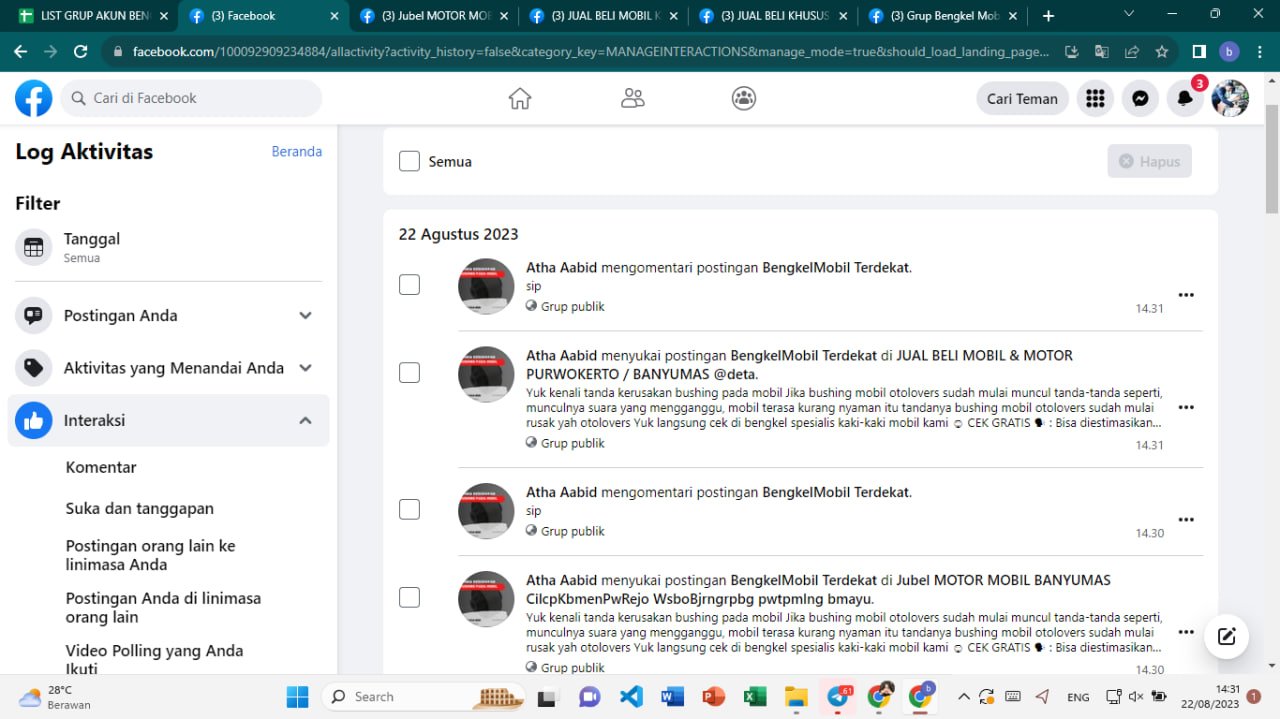1280x719 pixels.
Task: Switch to JUAL BELI MOBIL tab
Action: pos(604,16)
